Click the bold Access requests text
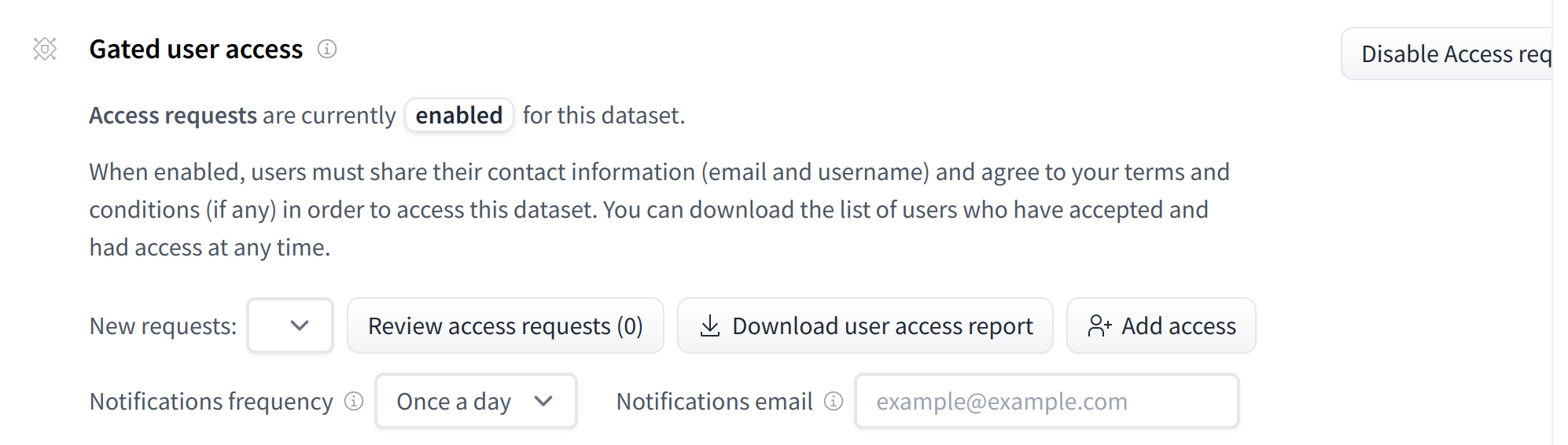This screenshot has width=1568, height=445. (173, 116)
